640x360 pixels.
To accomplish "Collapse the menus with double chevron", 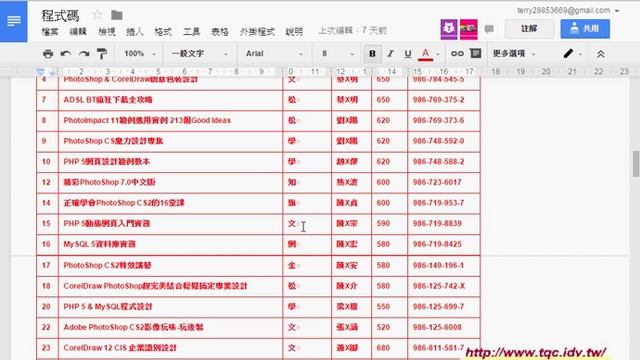I will click(x=600, y=54).
